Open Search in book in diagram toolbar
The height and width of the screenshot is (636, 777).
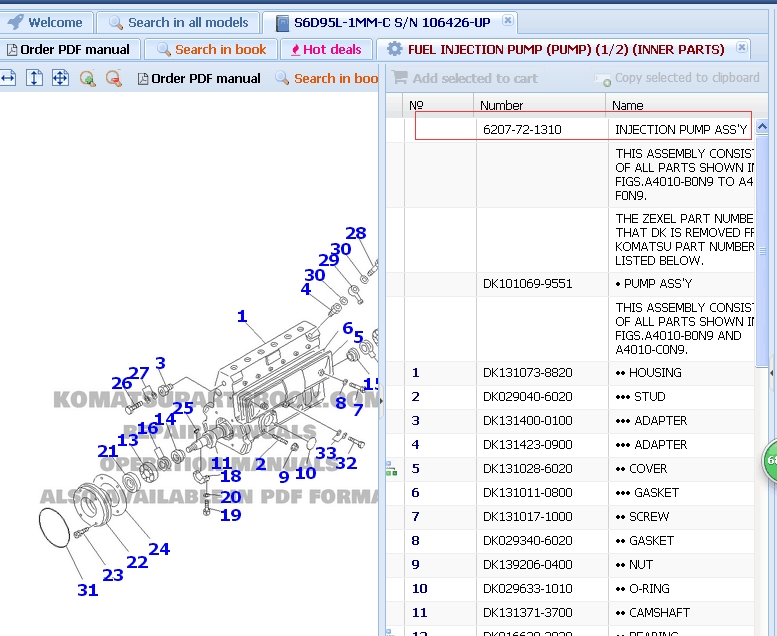tap(327, 78)
